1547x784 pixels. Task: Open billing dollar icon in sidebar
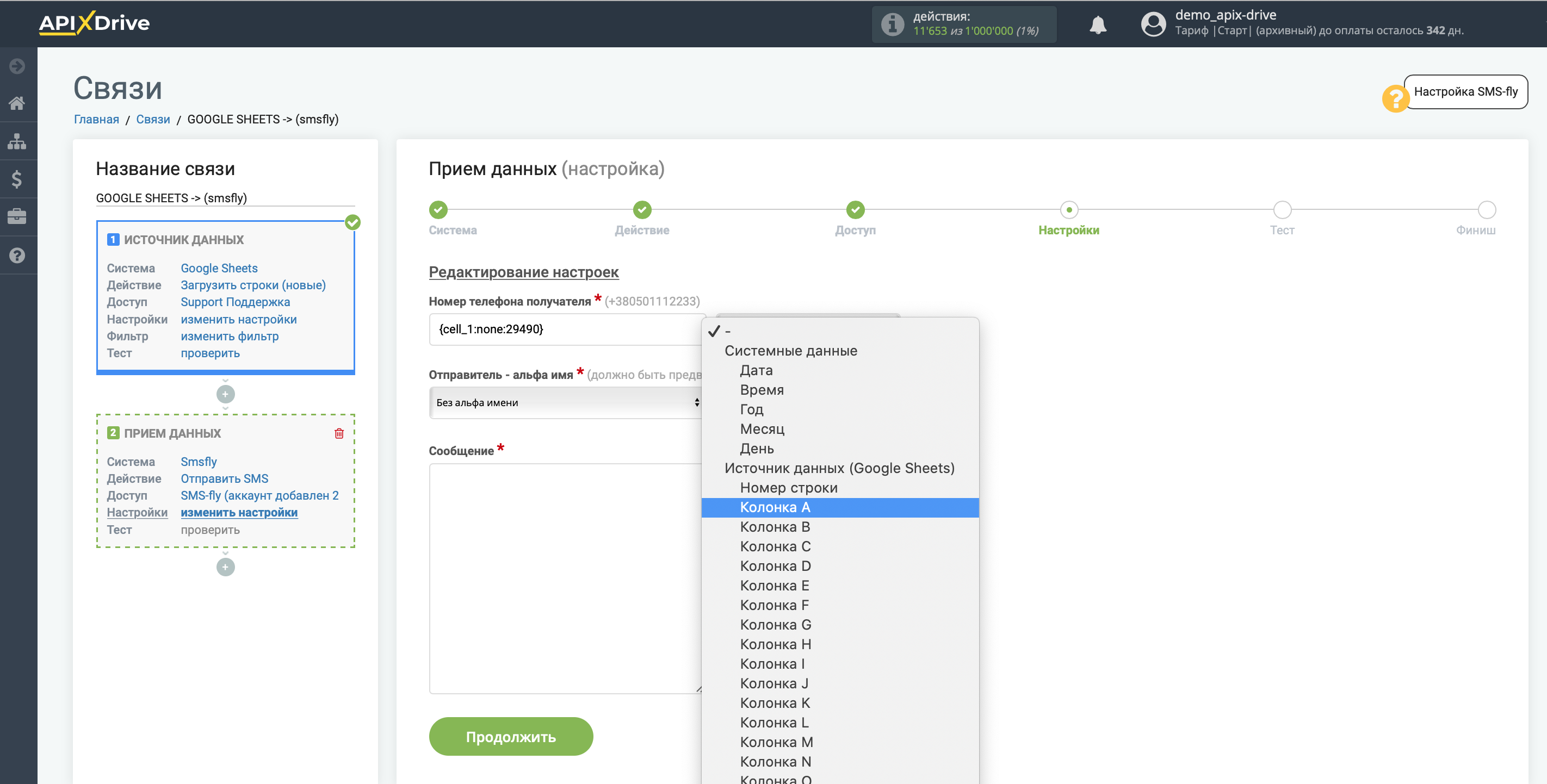pyautogui.click(x=17, y=179)
